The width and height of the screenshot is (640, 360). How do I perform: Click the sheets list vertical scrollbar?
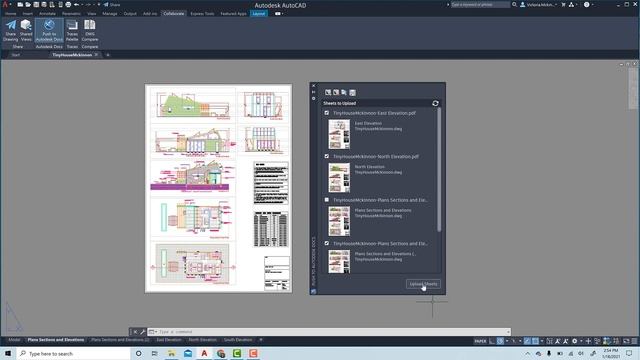[x=439, y=170]
